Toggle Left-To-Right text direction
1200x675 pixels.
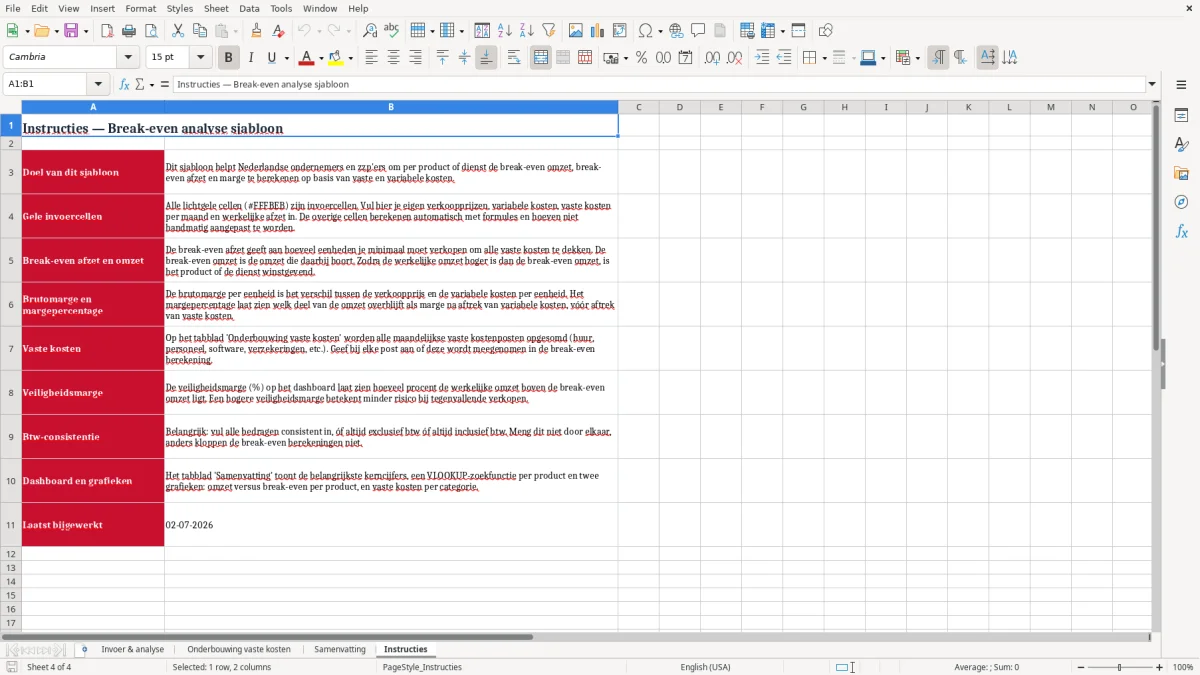point(938,58)
